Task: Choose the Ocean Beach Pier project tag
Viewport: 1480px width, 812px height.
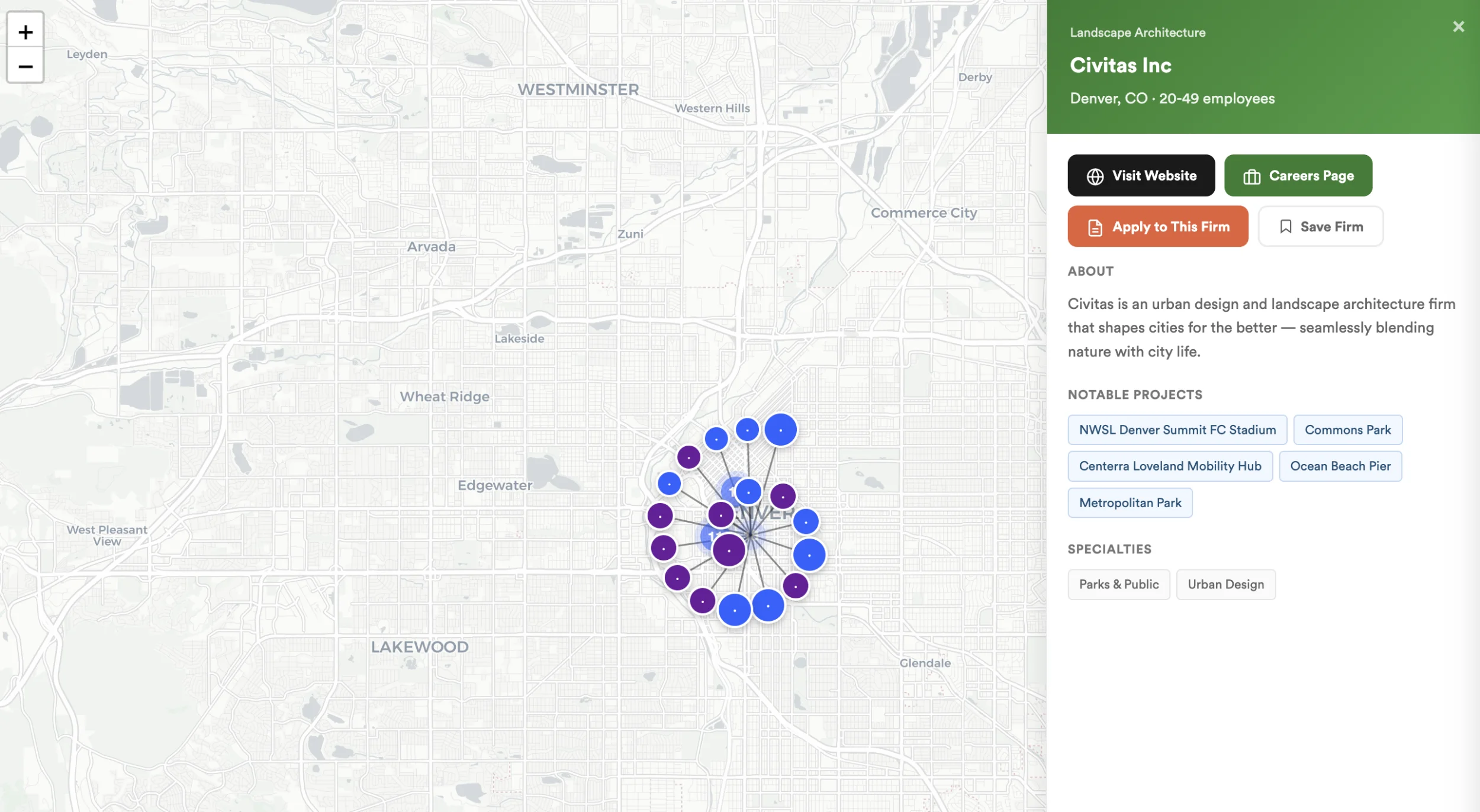Action: [1340, 466]
